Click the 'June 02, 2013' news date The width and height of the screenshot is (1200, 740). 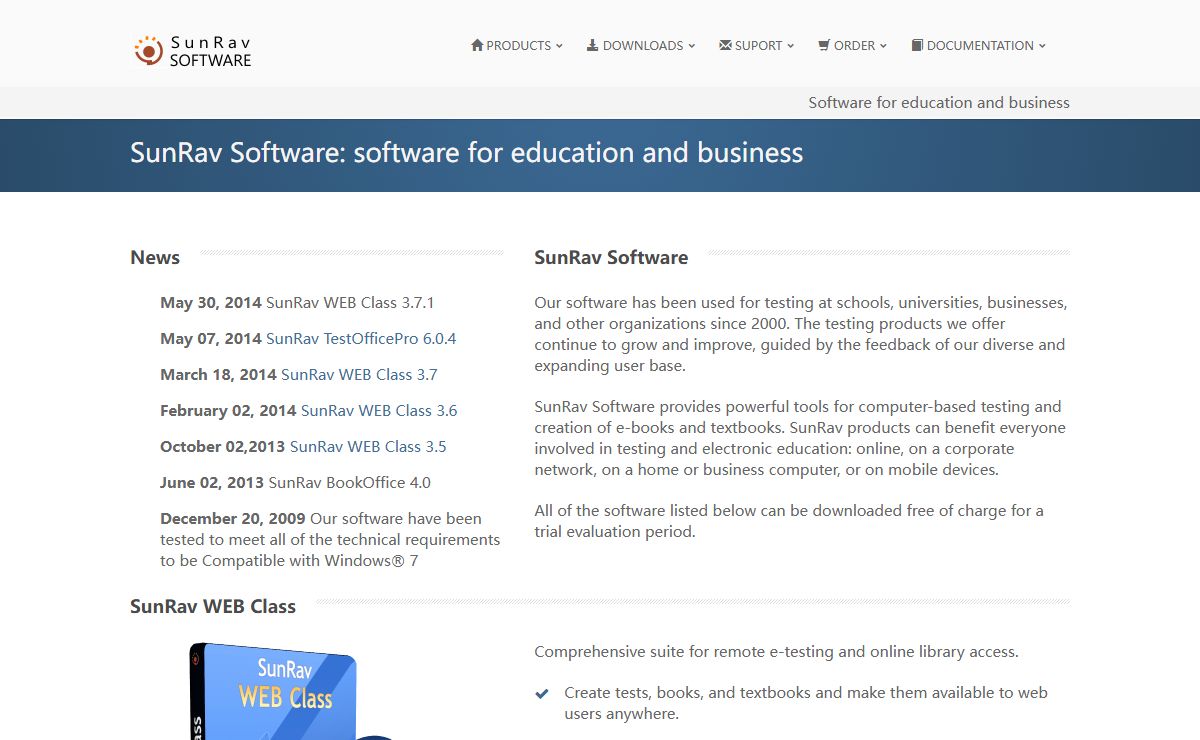click(x=212, y=482)
